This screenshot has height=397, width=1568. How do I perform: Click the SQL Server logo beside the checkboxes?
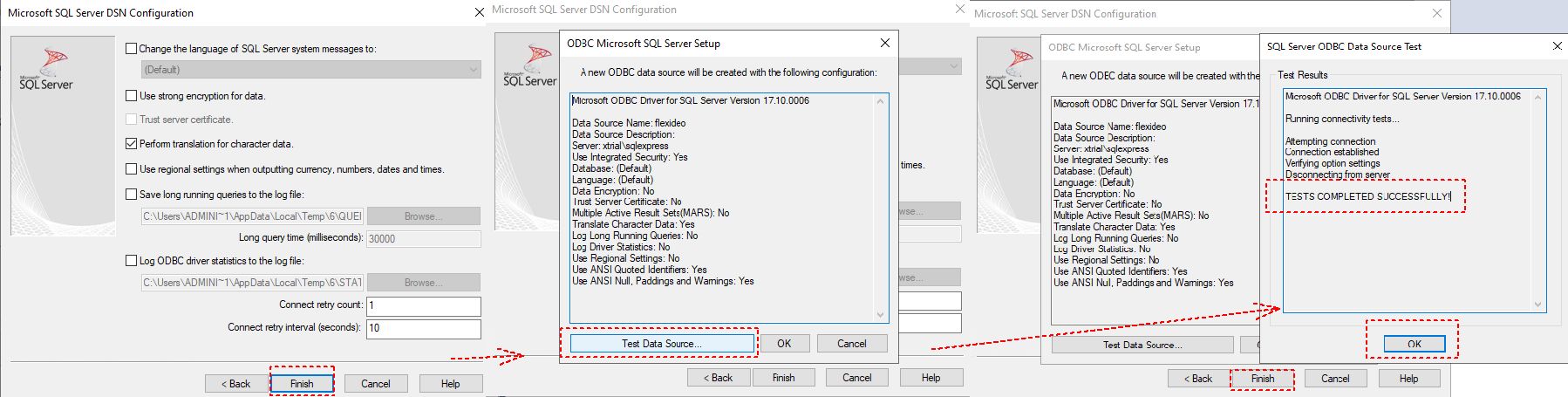46,70
